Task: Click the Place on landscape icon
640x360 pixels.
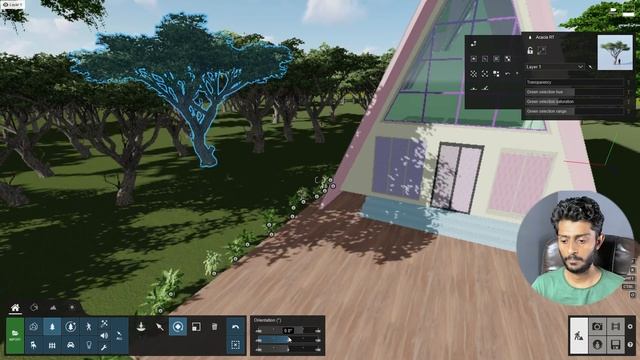Action: (473, 88)
